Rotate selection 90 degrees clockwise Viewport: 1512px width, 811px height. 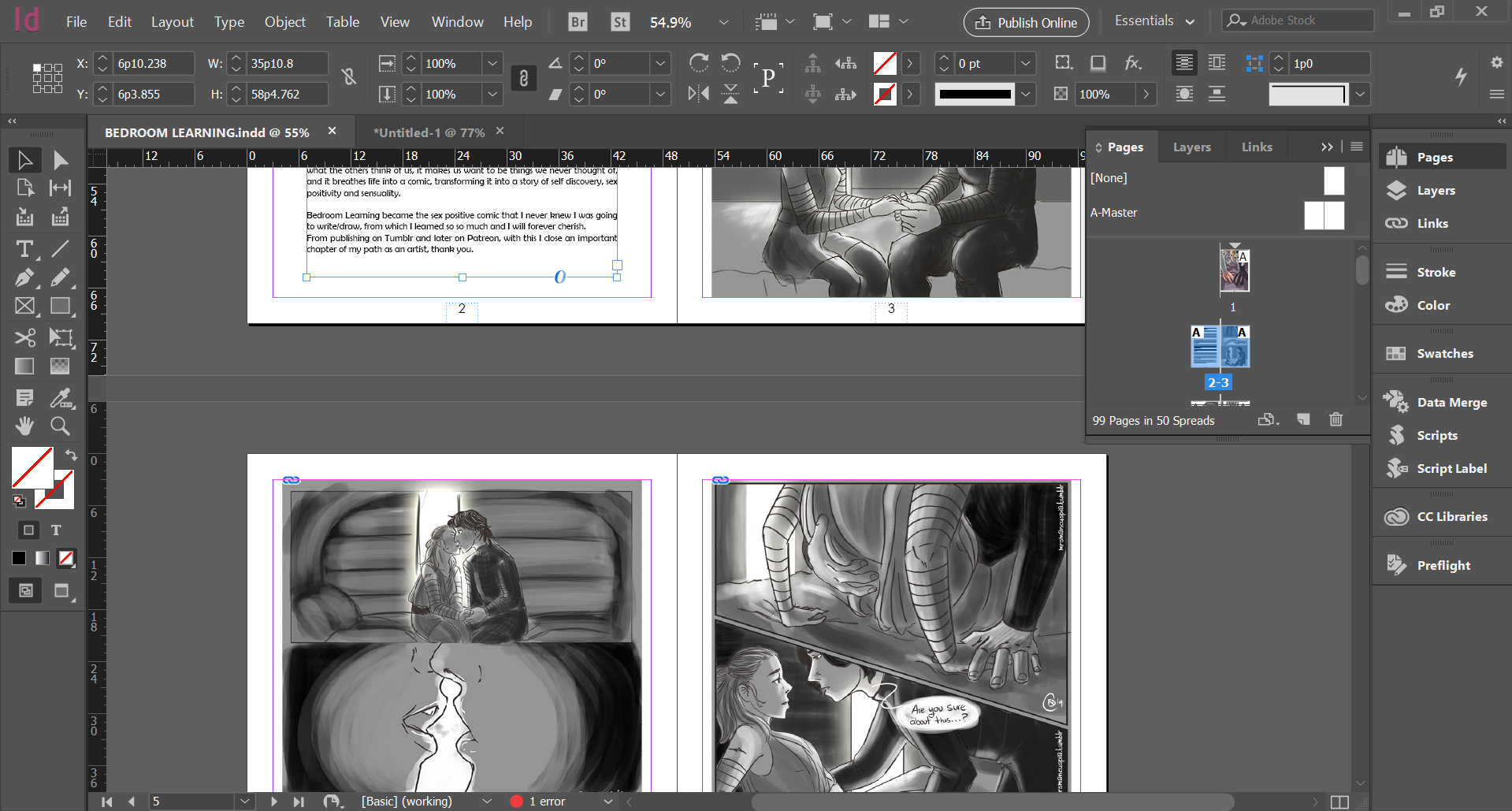tap(698, 62)
